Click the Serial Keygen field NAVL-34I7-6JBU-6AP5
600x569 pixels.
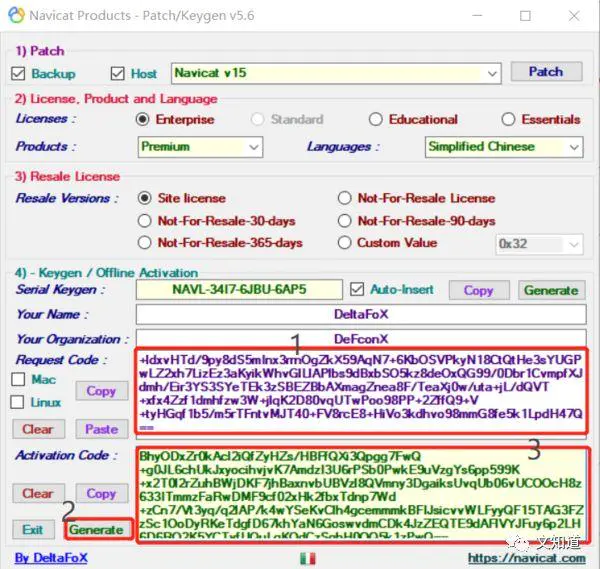(x=239, y=289)
